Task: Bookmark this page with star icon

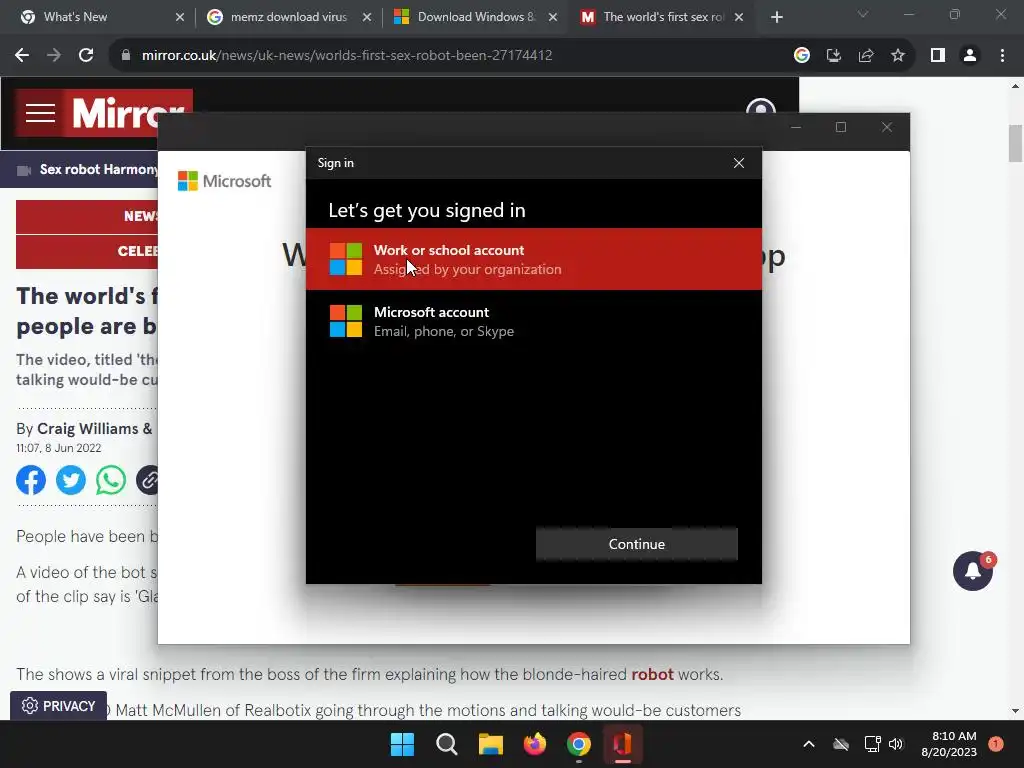Action: [898, 56]
